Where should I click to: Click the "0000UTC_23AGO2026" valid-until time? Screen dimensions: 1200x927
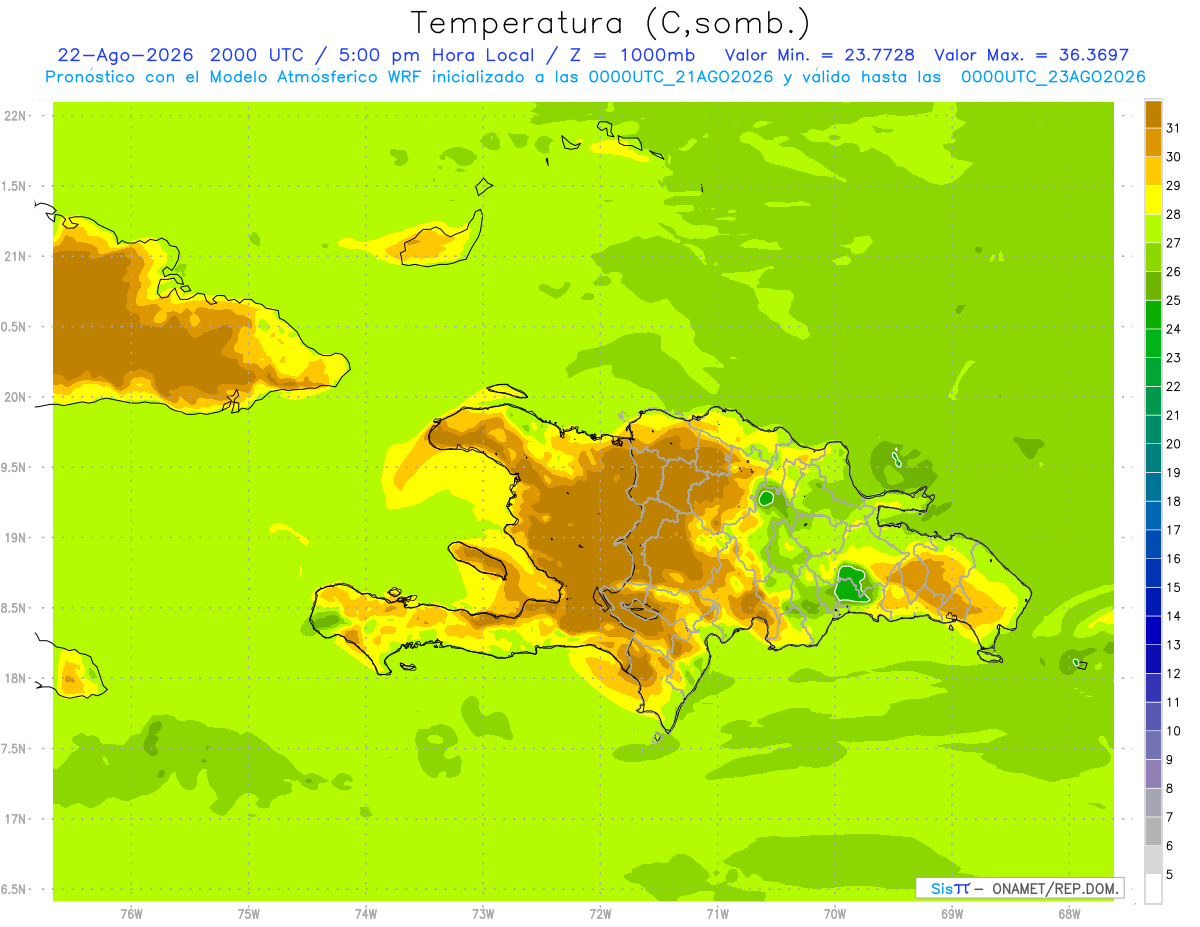1053,77
